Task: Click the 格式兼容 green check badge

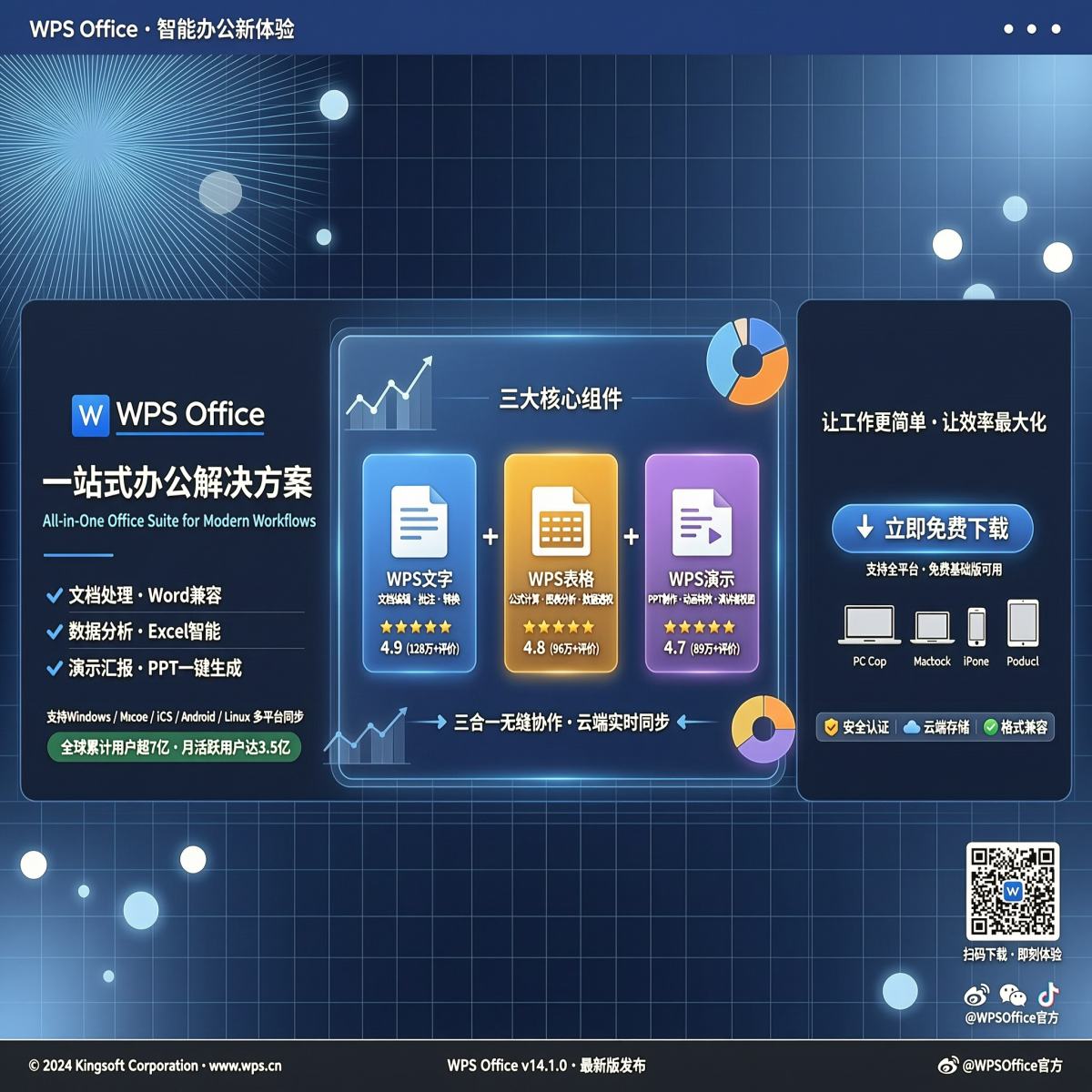Action: coord(1016,727)
